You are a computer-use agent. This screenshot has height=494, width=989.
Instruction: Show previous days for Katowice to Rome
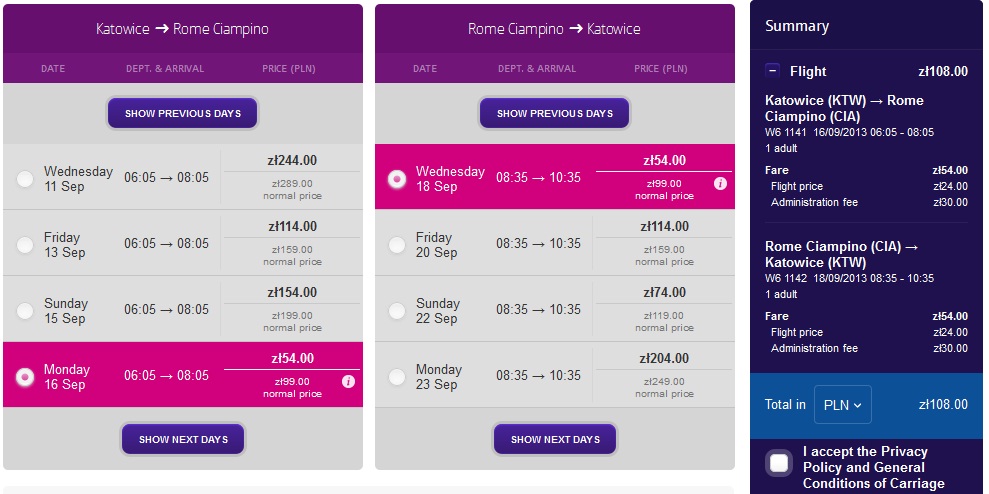pos(182,114)
